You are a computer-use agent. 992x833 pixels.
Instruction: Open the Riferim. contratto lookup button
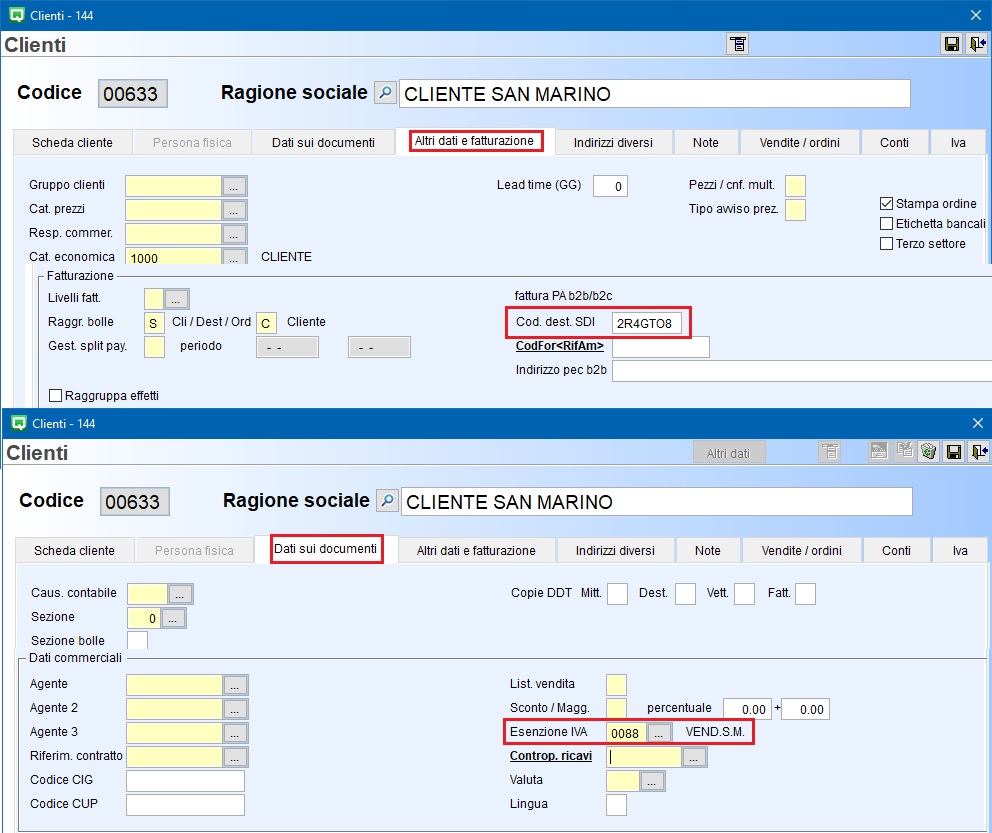tap(235, 757)
